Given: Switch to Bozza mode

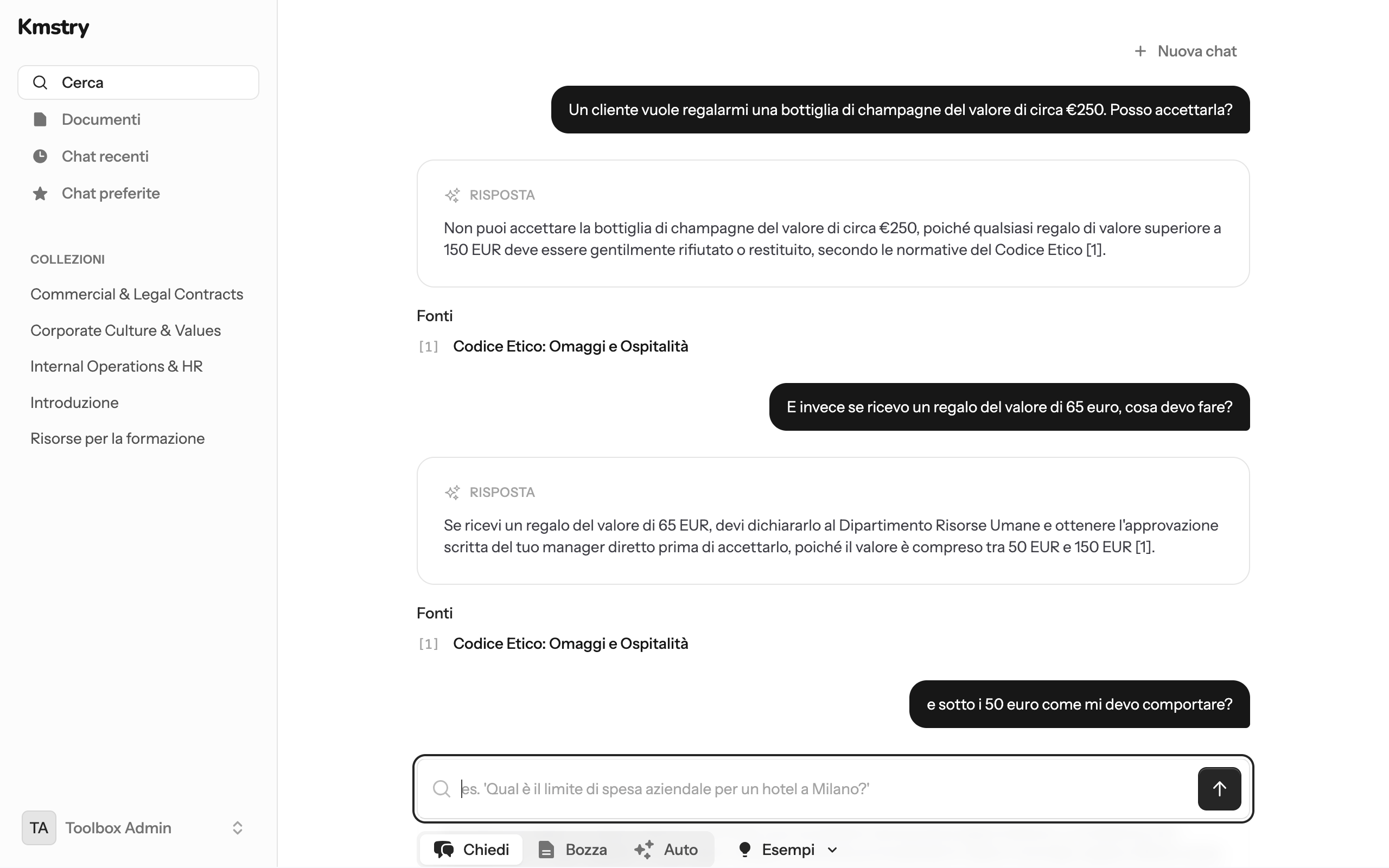Looking at the screenshot, I should click(x=572, y=850).
